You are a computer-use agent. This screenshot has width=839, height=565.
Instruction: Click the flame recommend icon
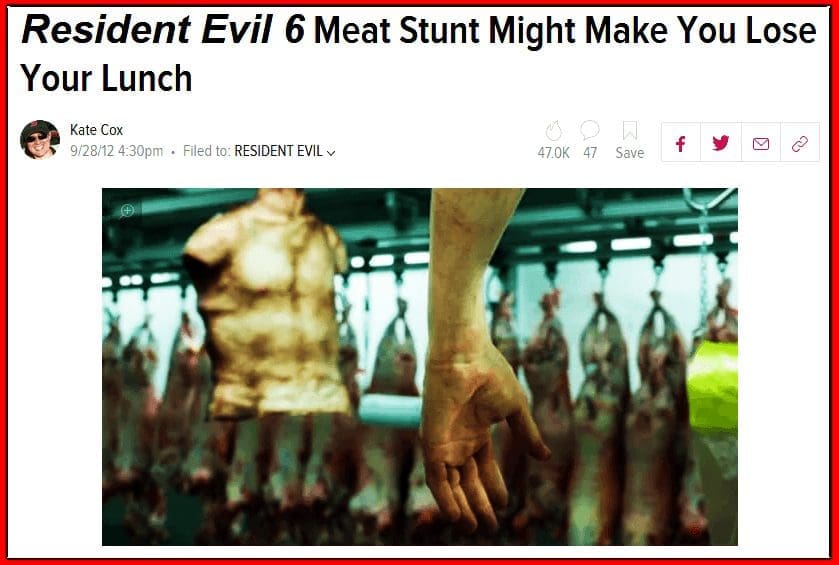[x=554, y=131]
